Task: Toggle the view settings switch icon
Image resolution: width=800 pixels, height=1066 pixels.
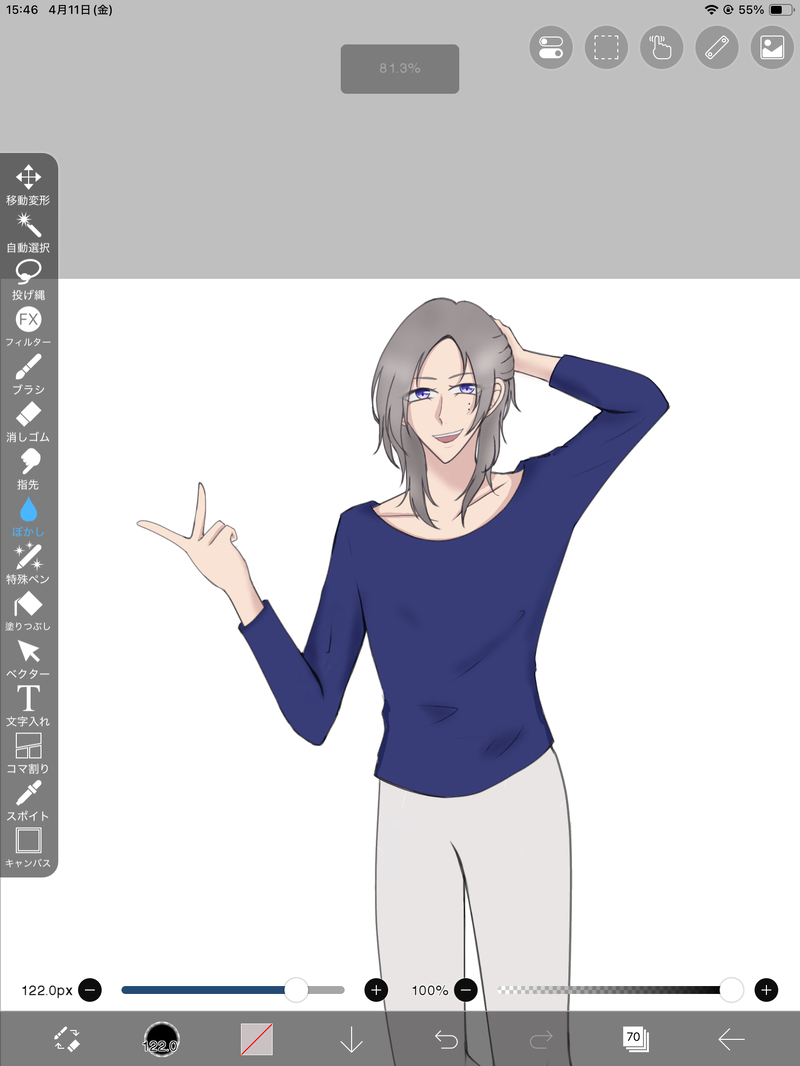Action: 551,48
